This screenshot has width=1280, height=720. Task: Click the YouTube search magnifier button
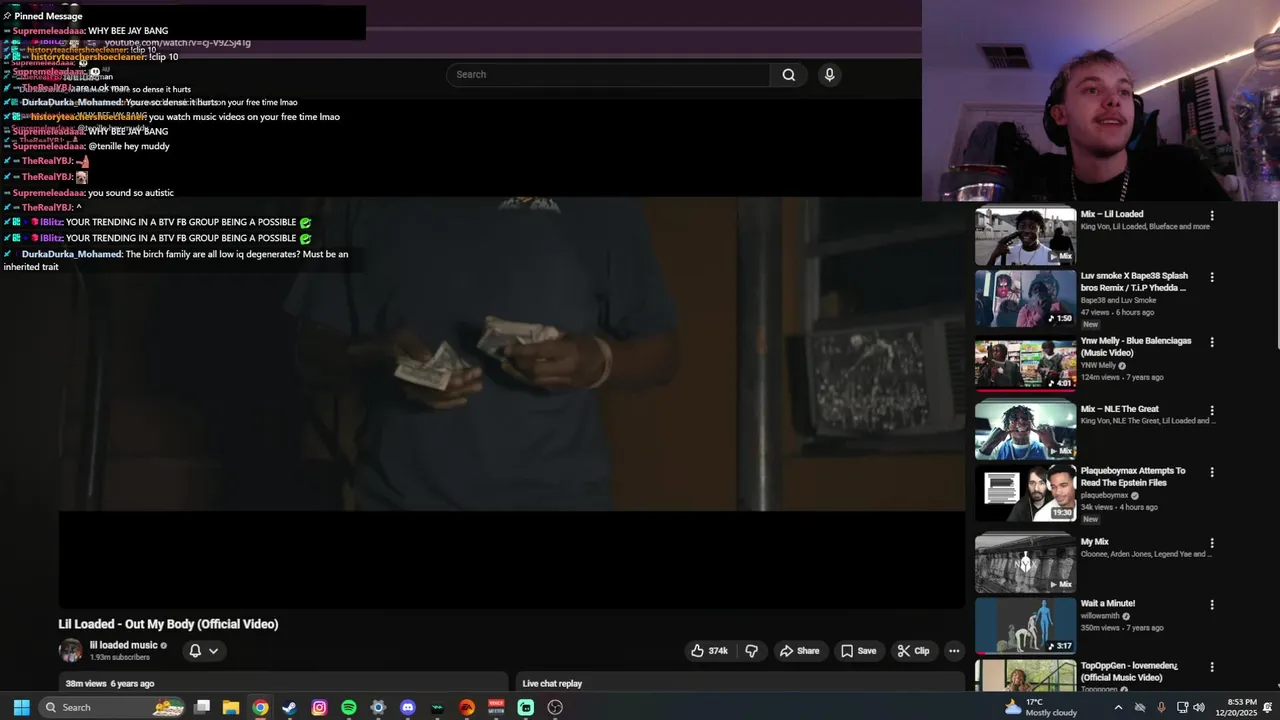point(789,75)
